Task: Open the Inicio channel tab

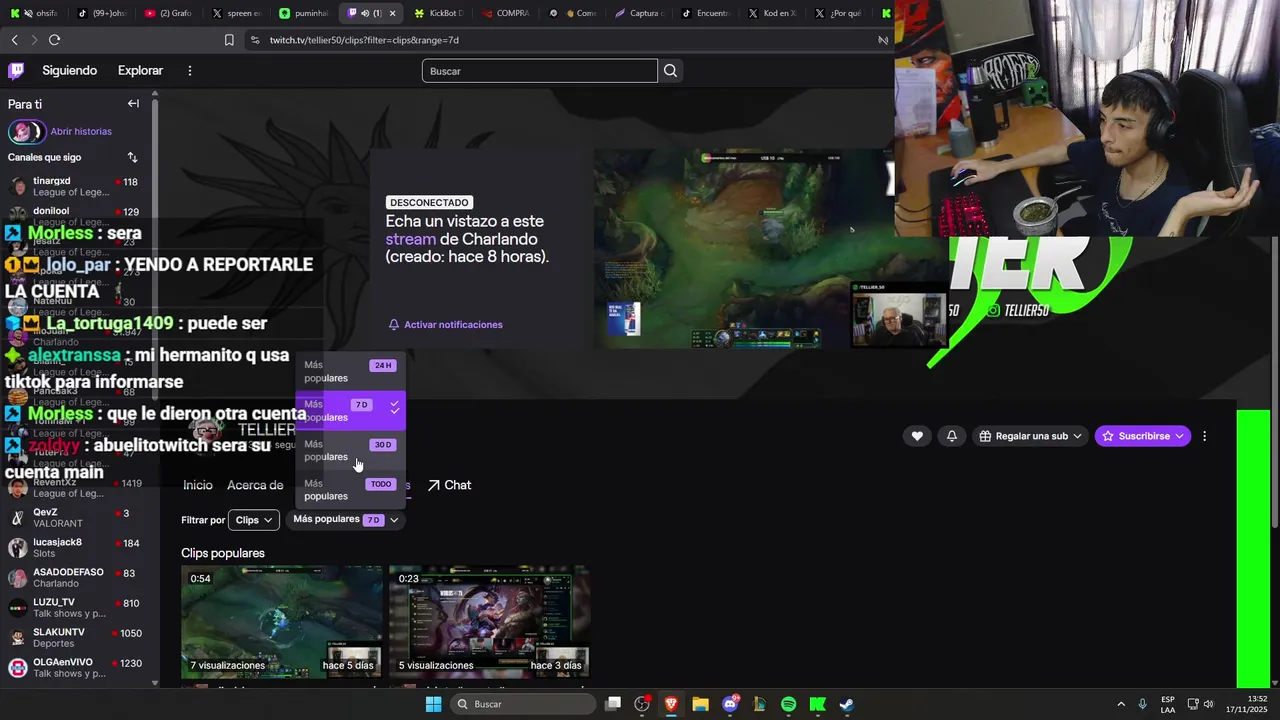Action: (x=198, y=485)
